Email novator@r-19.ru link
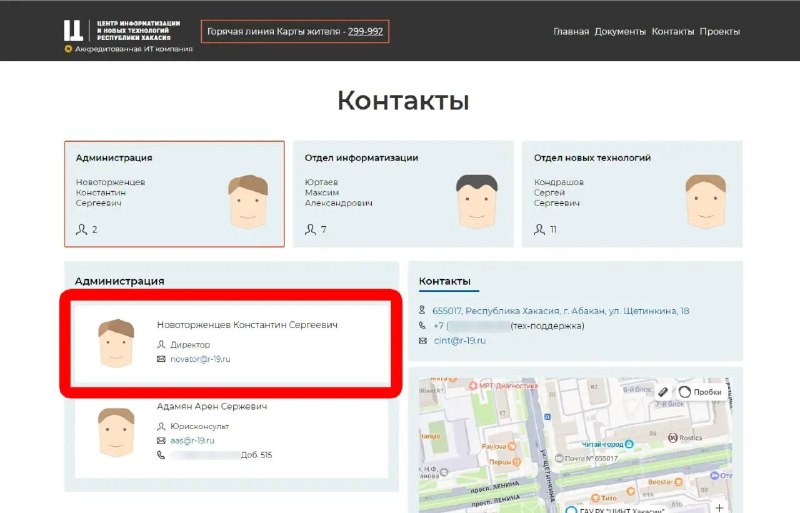The image size is (800, 513). 200,359
